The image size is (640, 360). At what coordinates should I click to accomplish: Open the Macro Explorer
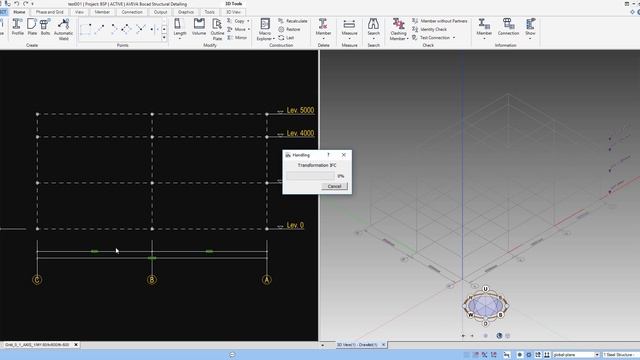265,29
